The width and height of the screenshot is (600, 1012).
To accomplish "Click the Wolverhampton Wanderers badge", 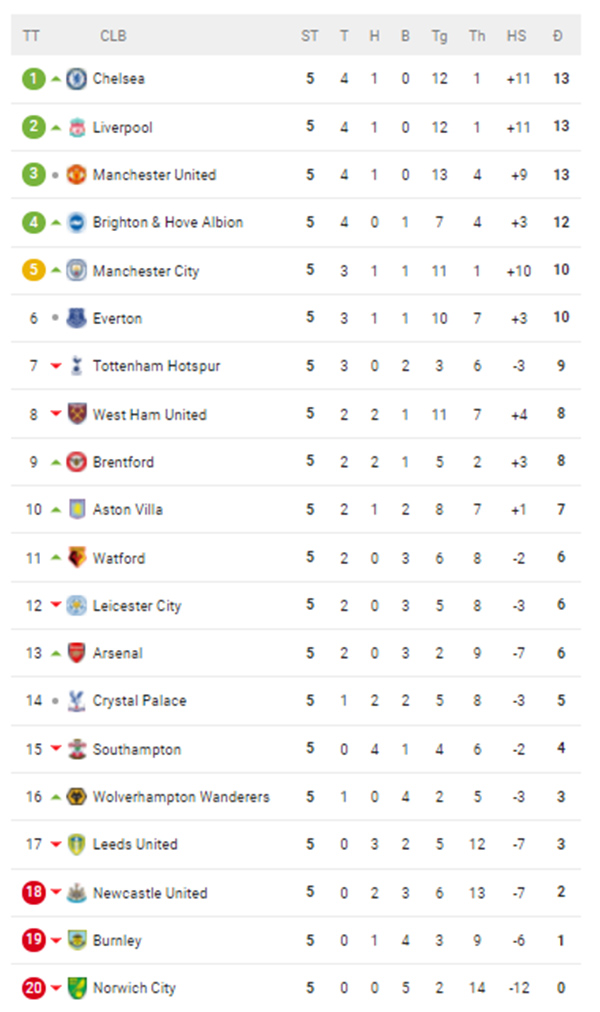I will pos(76,796).
